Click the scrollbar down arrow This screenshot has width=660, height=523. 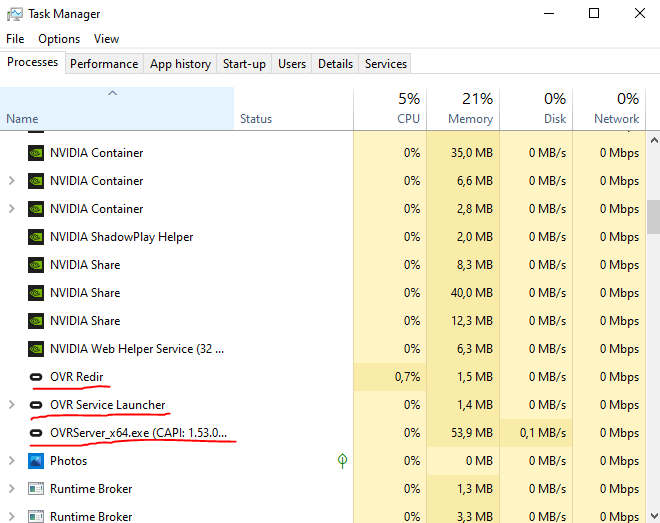tap(654, 516)
